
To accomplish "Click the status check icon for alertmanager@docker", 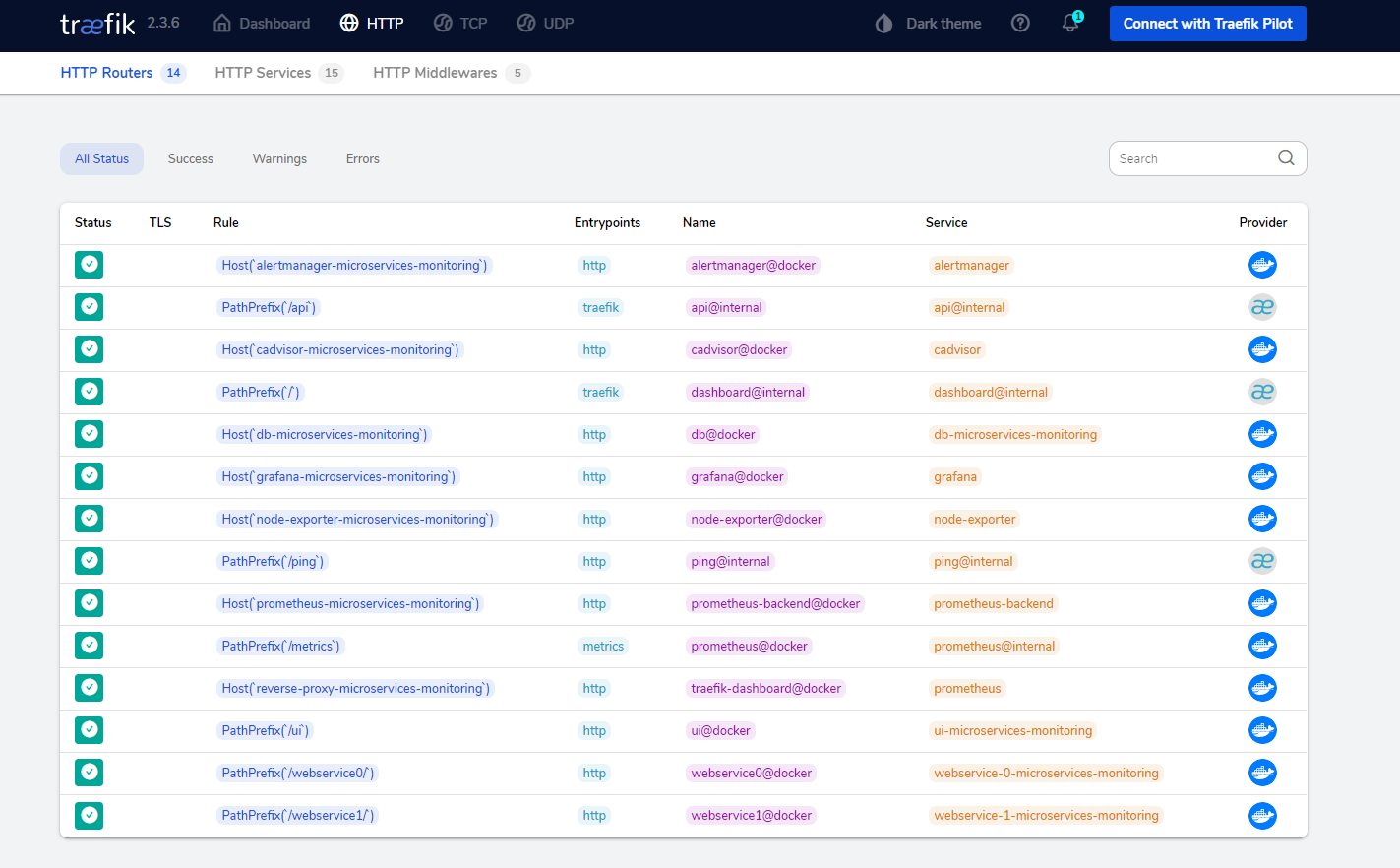I will click(90, 265).
